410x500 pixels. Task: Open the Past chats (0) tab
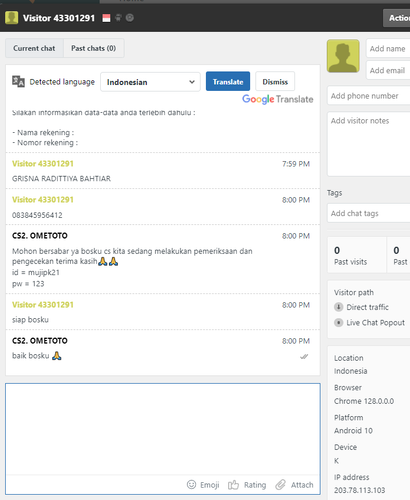click(94, 48)
